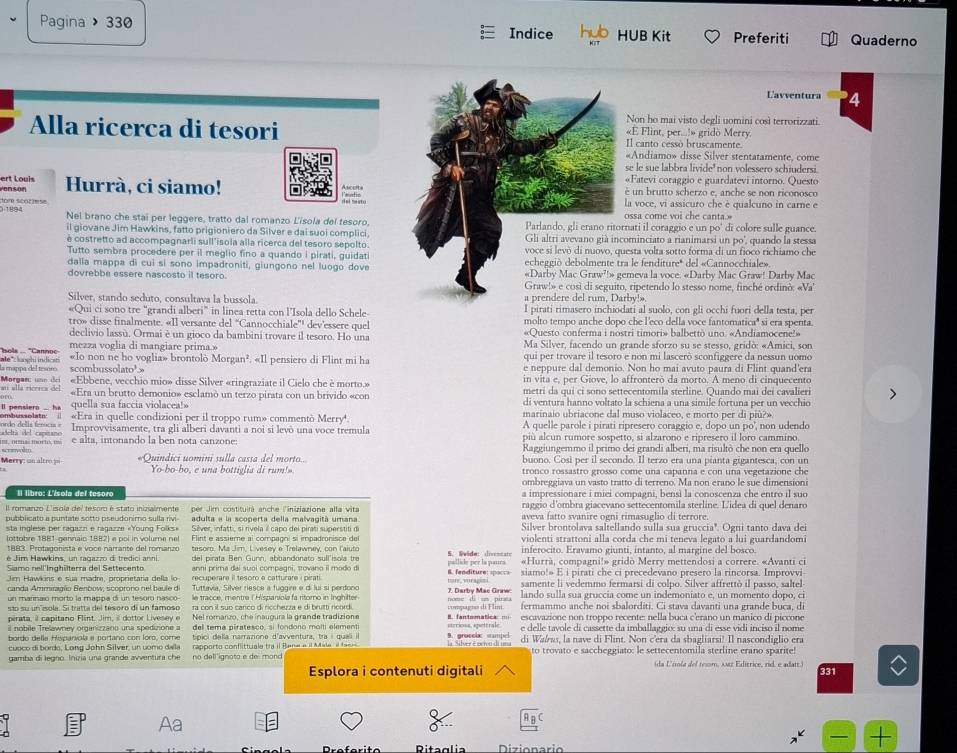Open the Preferiti favorites list
Screen dimensions: 957x753
747,39
